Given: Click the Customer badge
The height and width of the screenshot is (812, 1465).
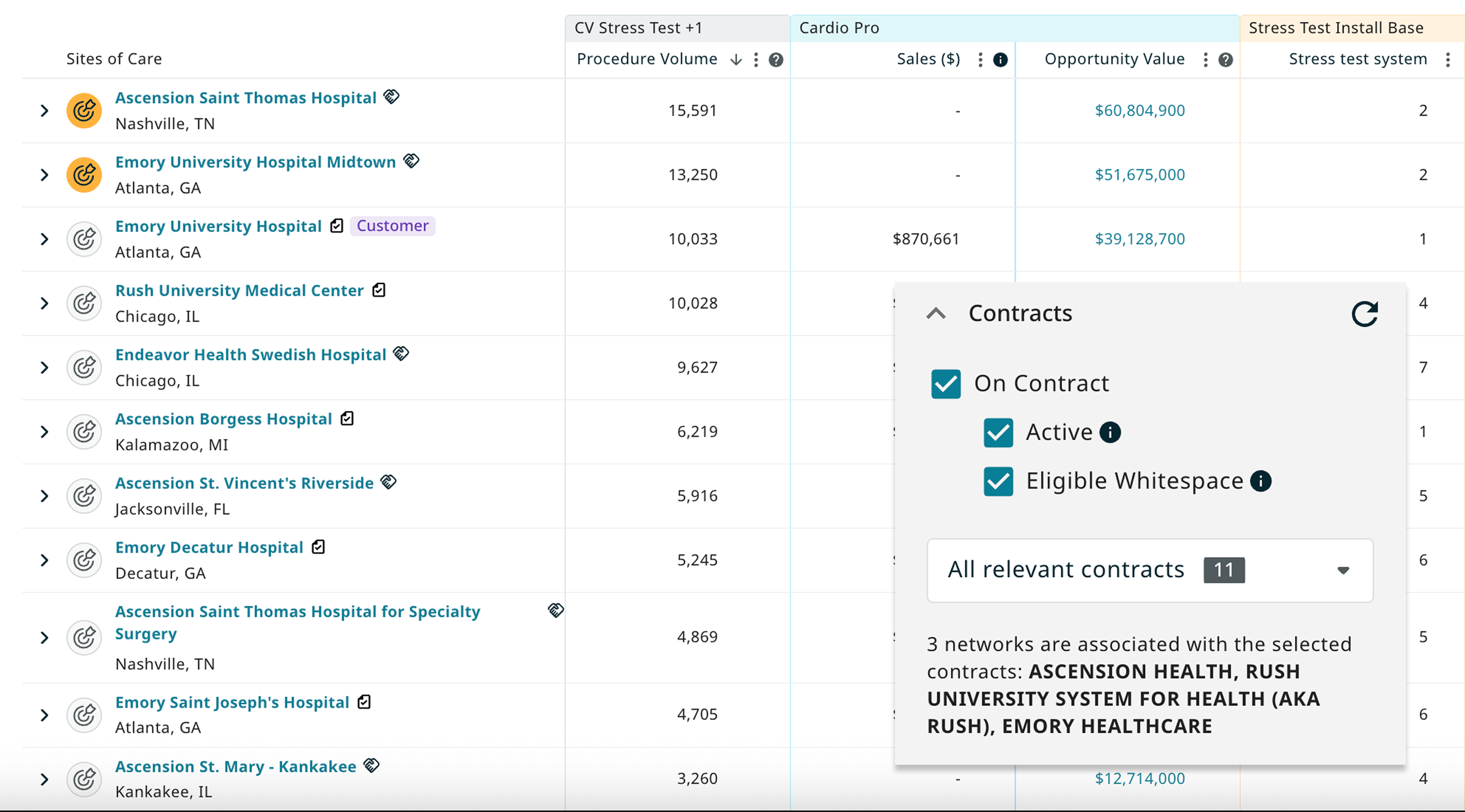Looking at the screenshot, I should pos(392,226).
